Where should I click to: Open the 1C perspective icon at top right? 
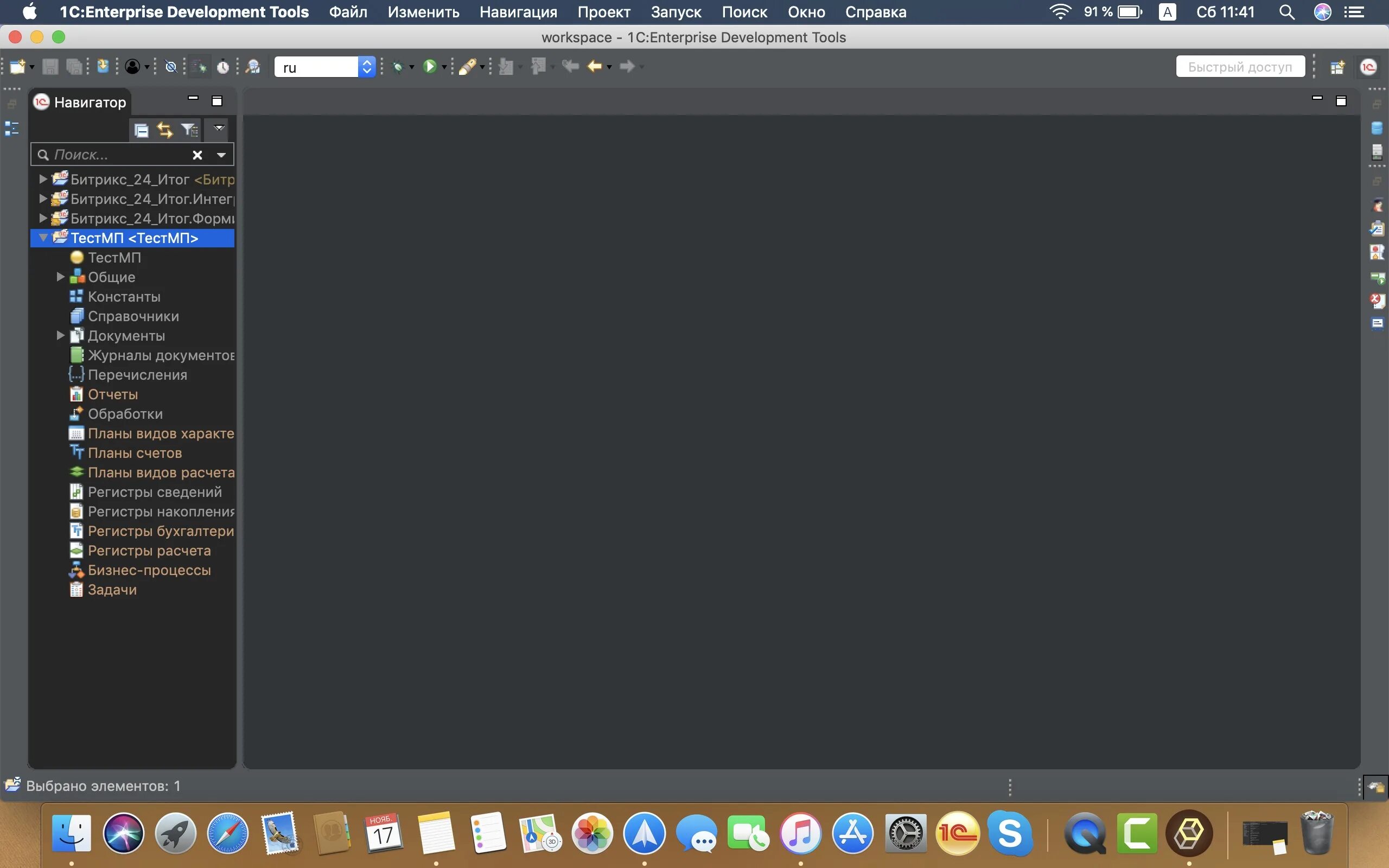[1368, 67]
